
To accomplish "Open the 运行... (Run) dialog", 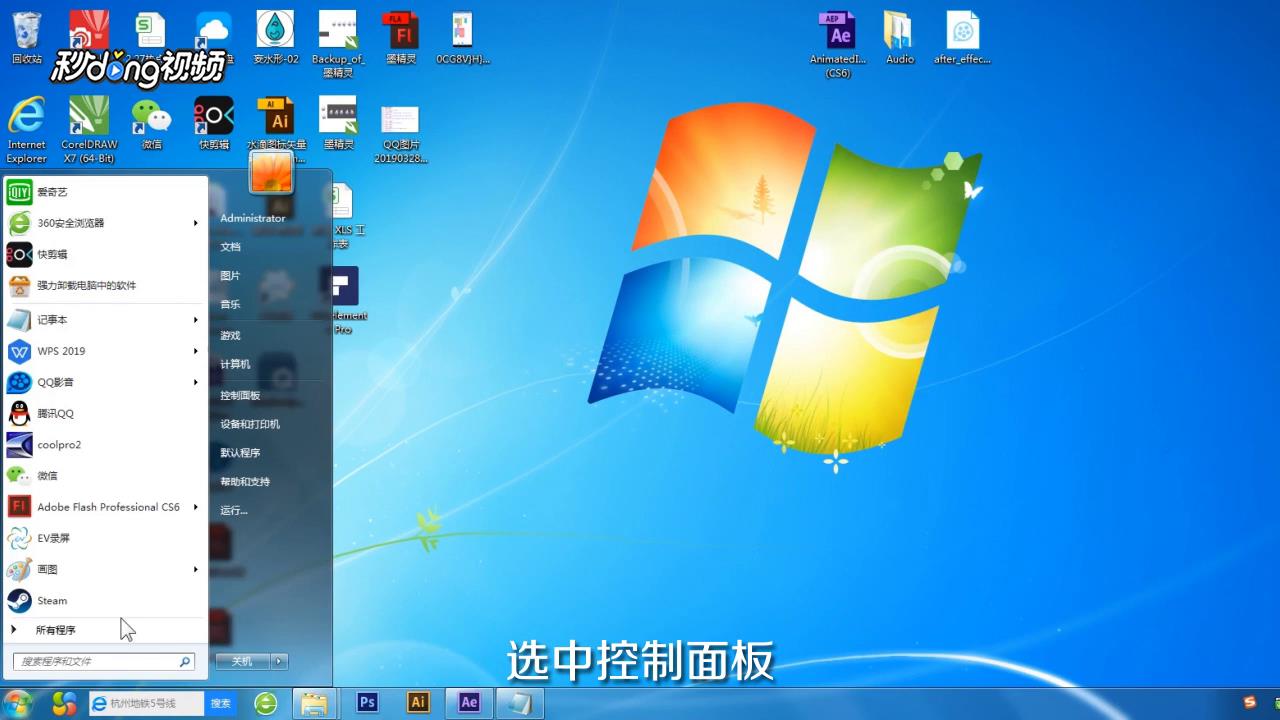I will tap(234, 511).
